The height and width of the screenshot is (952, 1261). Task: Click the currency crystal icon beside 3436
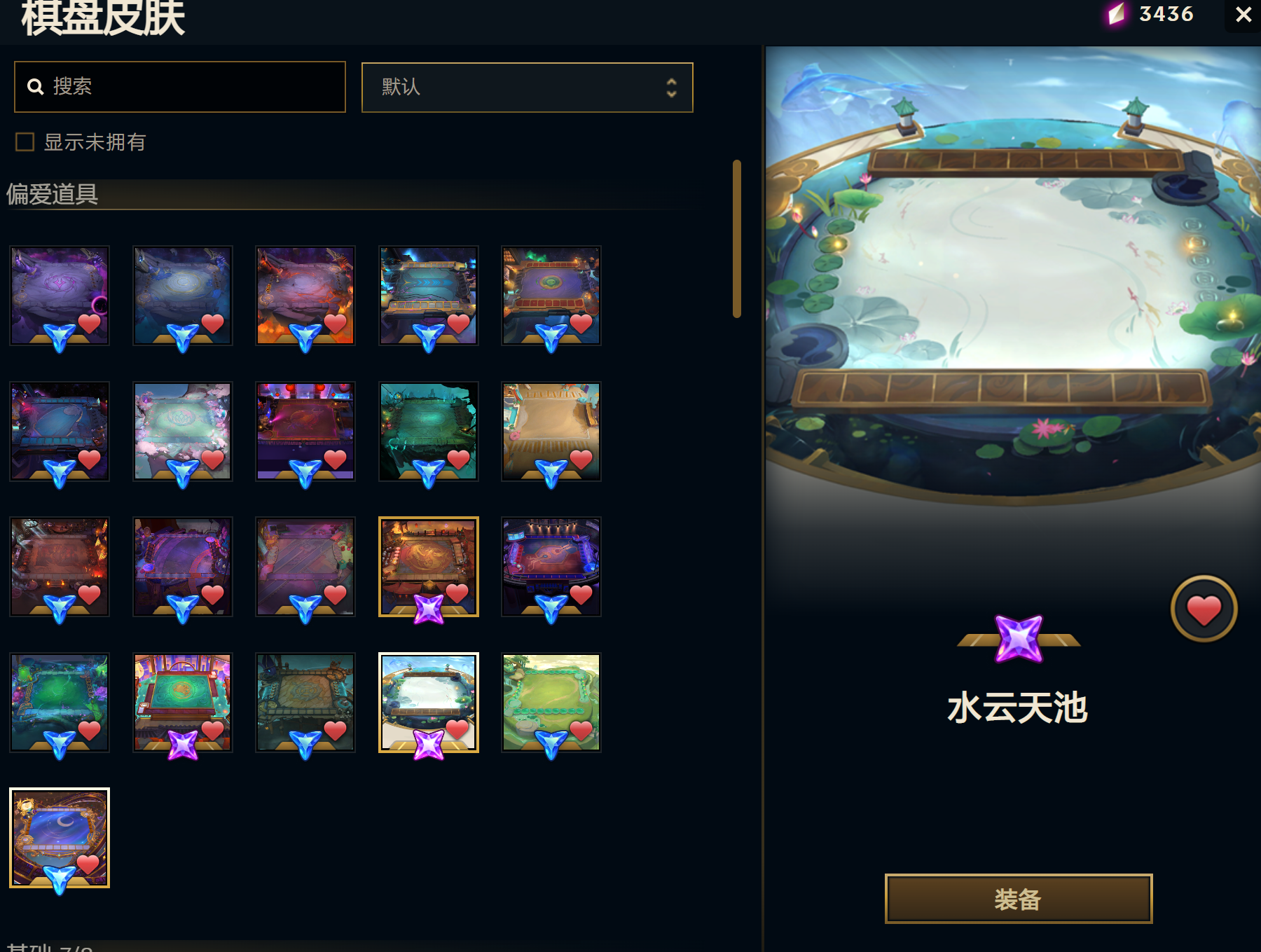pyautogui.click(x=1116, y=14)
